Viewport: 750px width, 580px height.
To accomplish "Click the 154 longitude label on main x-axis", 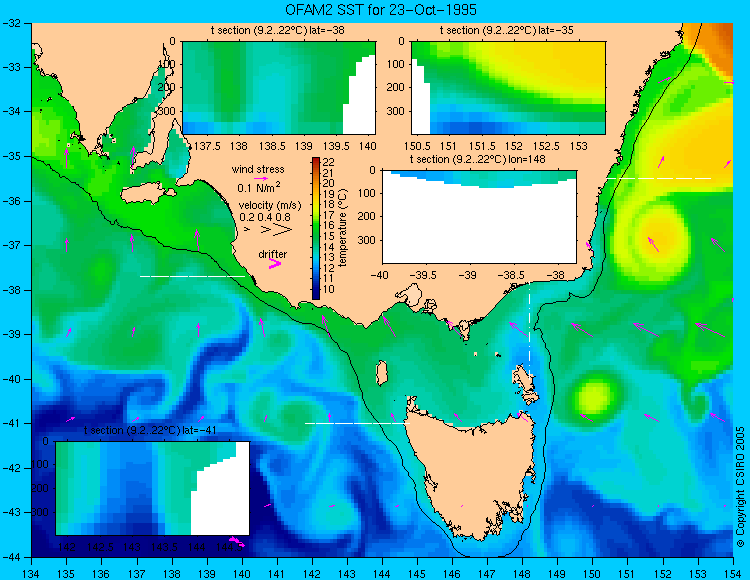I will pos(733,573).
